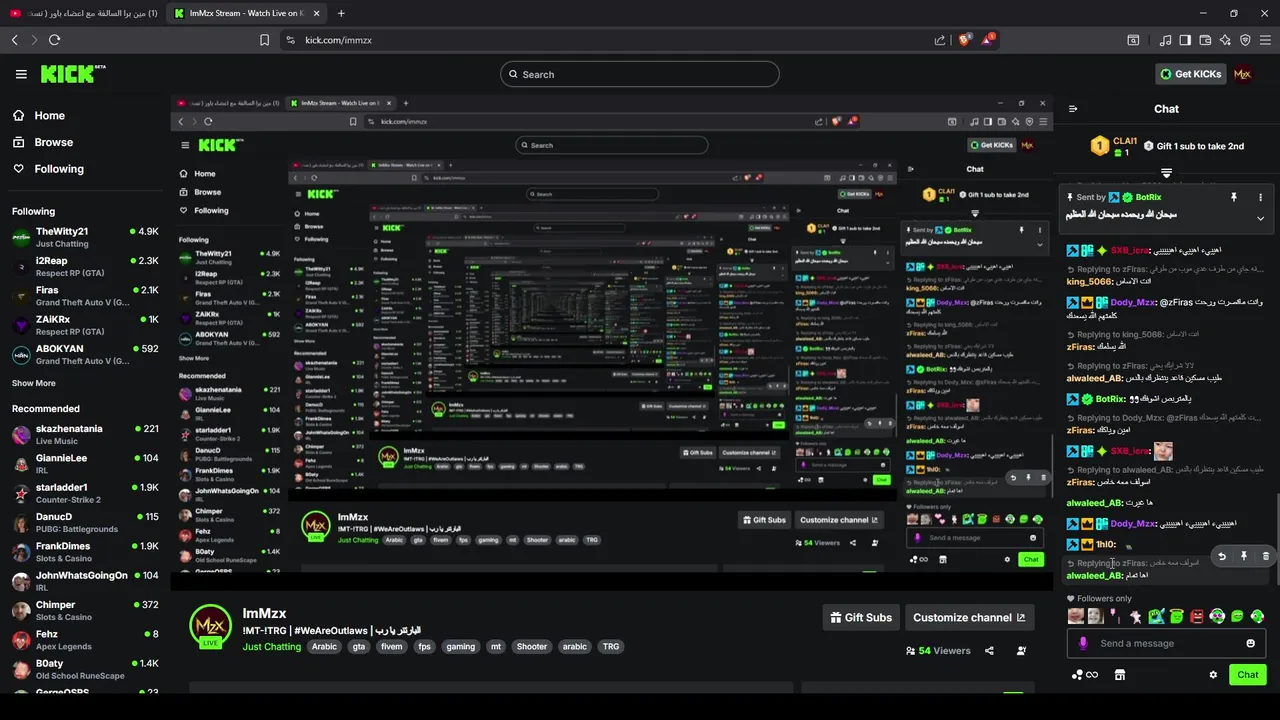Viewport: 1280px width, 720px height.
Task: Open FrankDimes recommended channel
Action: (x=85, y=552)
